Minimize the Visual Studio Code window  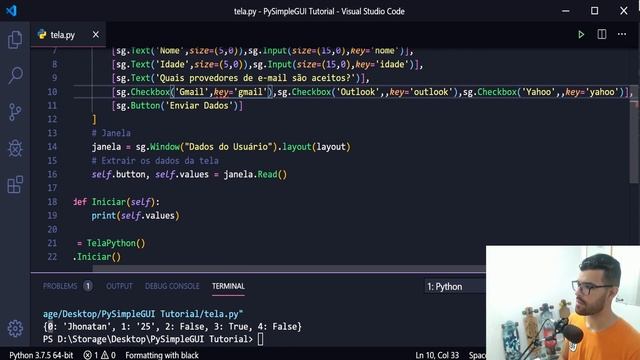tap(566, 11)
